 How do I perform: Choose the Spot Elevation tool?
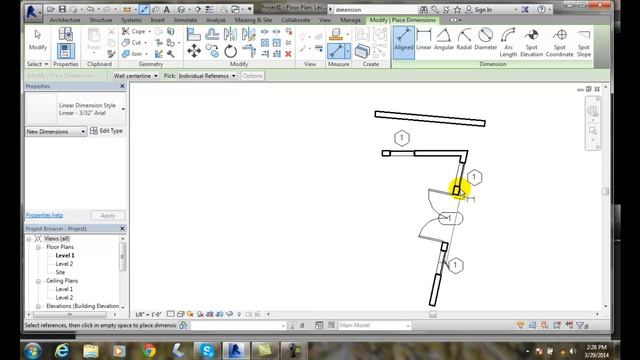(x=531, y=42)
